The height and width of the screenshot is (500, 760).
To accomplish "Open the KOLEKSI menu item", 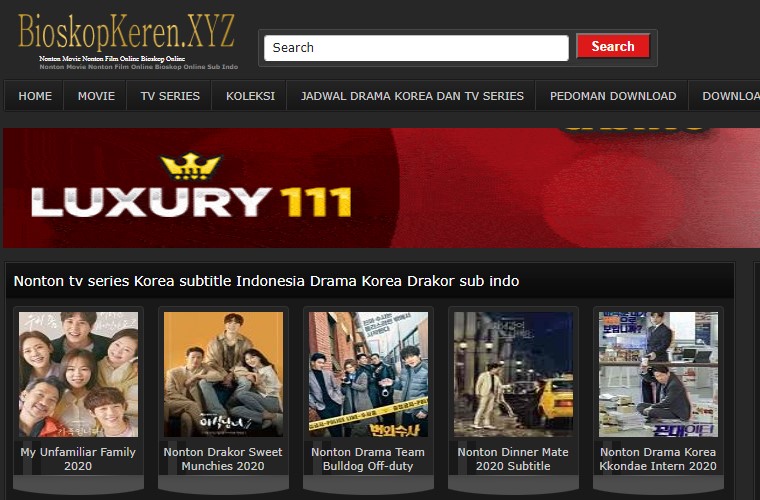I will point(250,96).
